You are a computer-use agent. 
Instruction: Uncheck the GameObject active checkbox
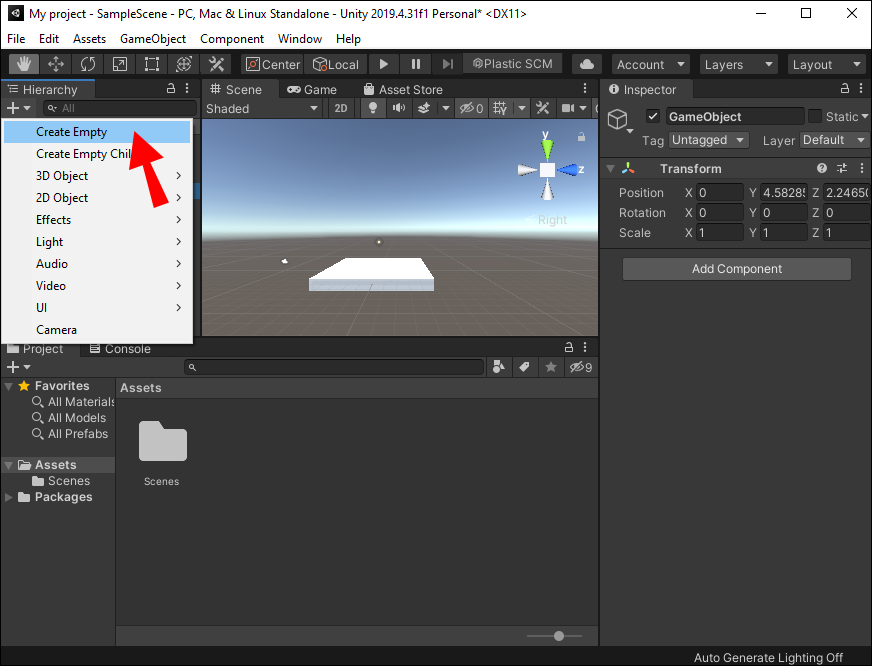coord(653,117)
